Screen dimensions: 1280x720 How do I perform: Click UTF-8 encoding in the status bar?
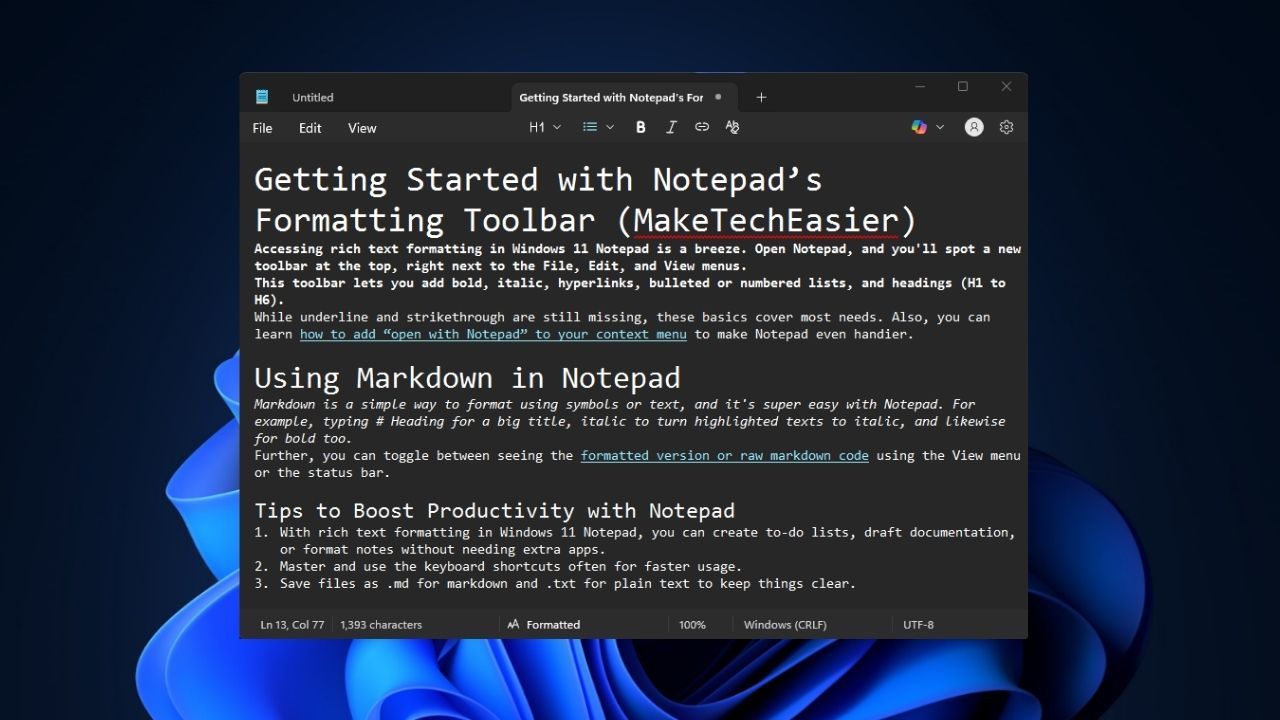coord(917,624)
